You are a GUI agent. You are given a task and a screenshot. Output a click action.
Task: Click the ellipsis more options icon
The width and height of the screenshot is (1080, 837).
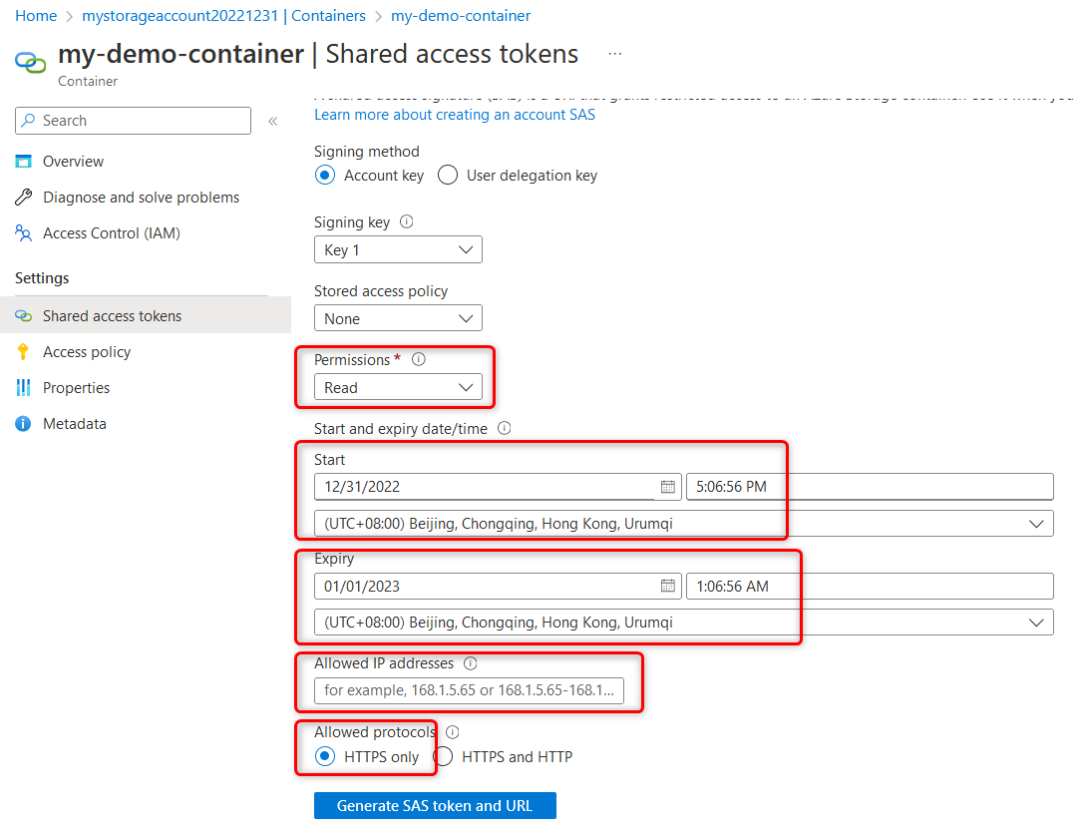click(615, 53)
